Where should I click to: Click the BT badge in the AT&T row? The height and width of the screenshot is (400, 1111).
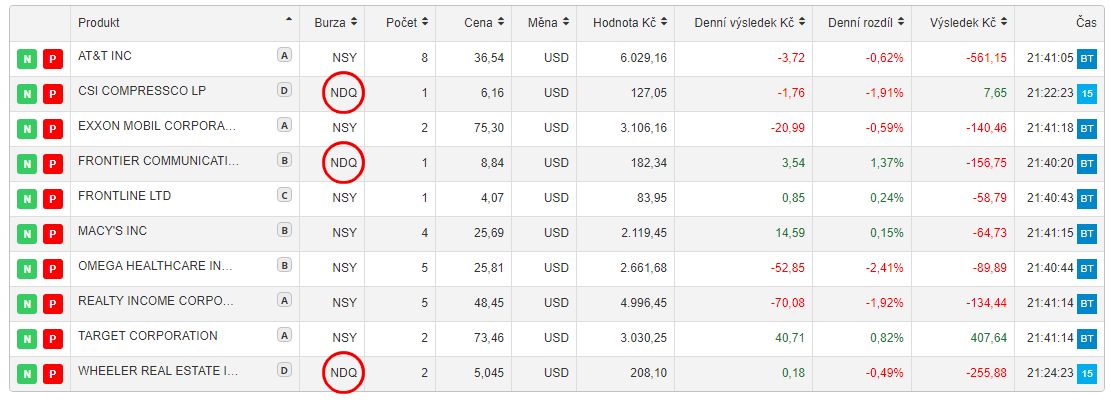[x=1087, y=59]
